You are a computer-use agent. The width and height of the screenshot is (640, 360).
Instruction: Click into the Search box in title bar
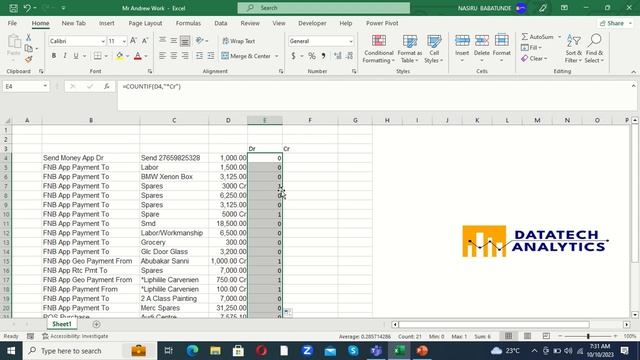324,8
